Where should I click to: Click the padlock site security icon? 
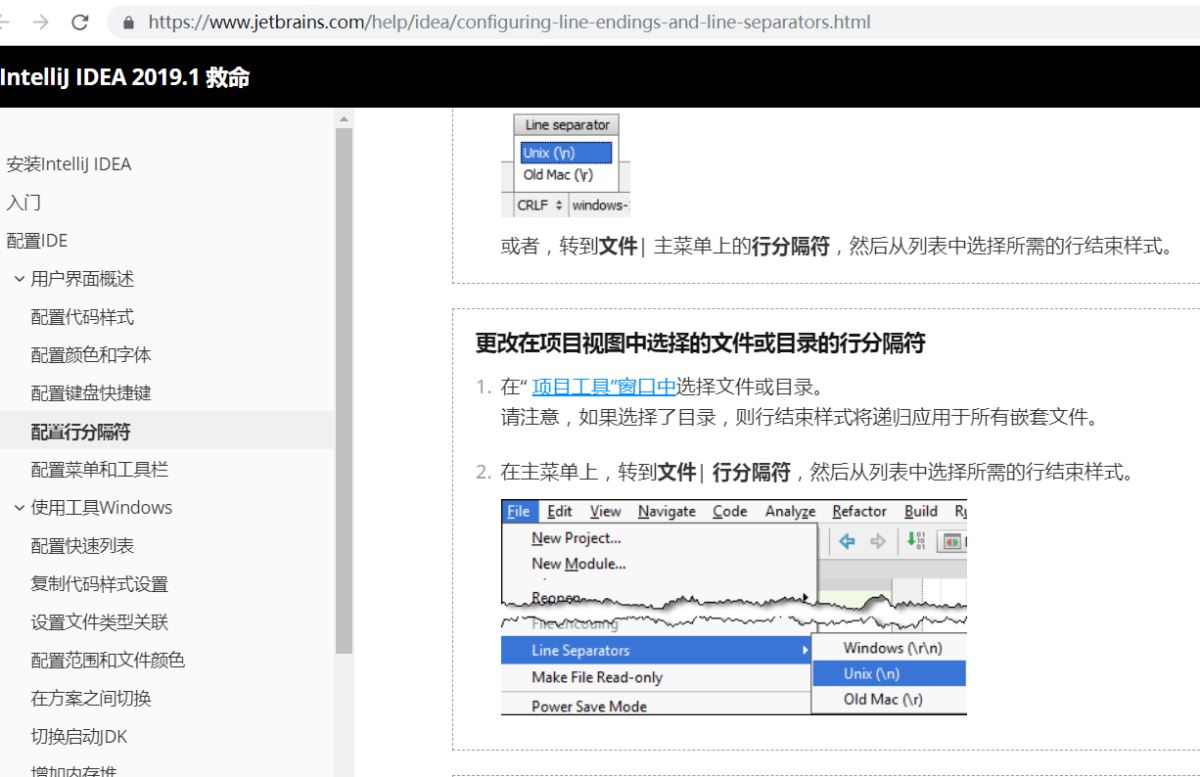128,21
